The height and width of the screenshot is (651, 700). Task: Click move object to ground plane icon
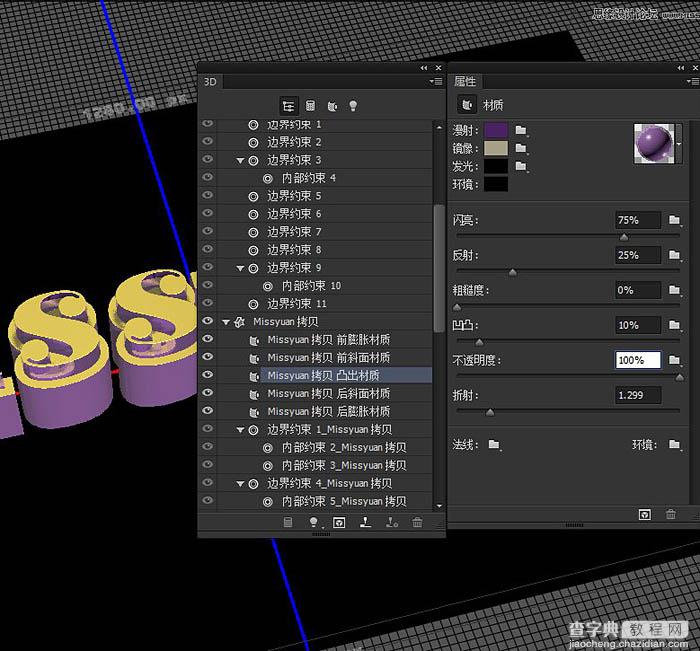coord(366,522)
